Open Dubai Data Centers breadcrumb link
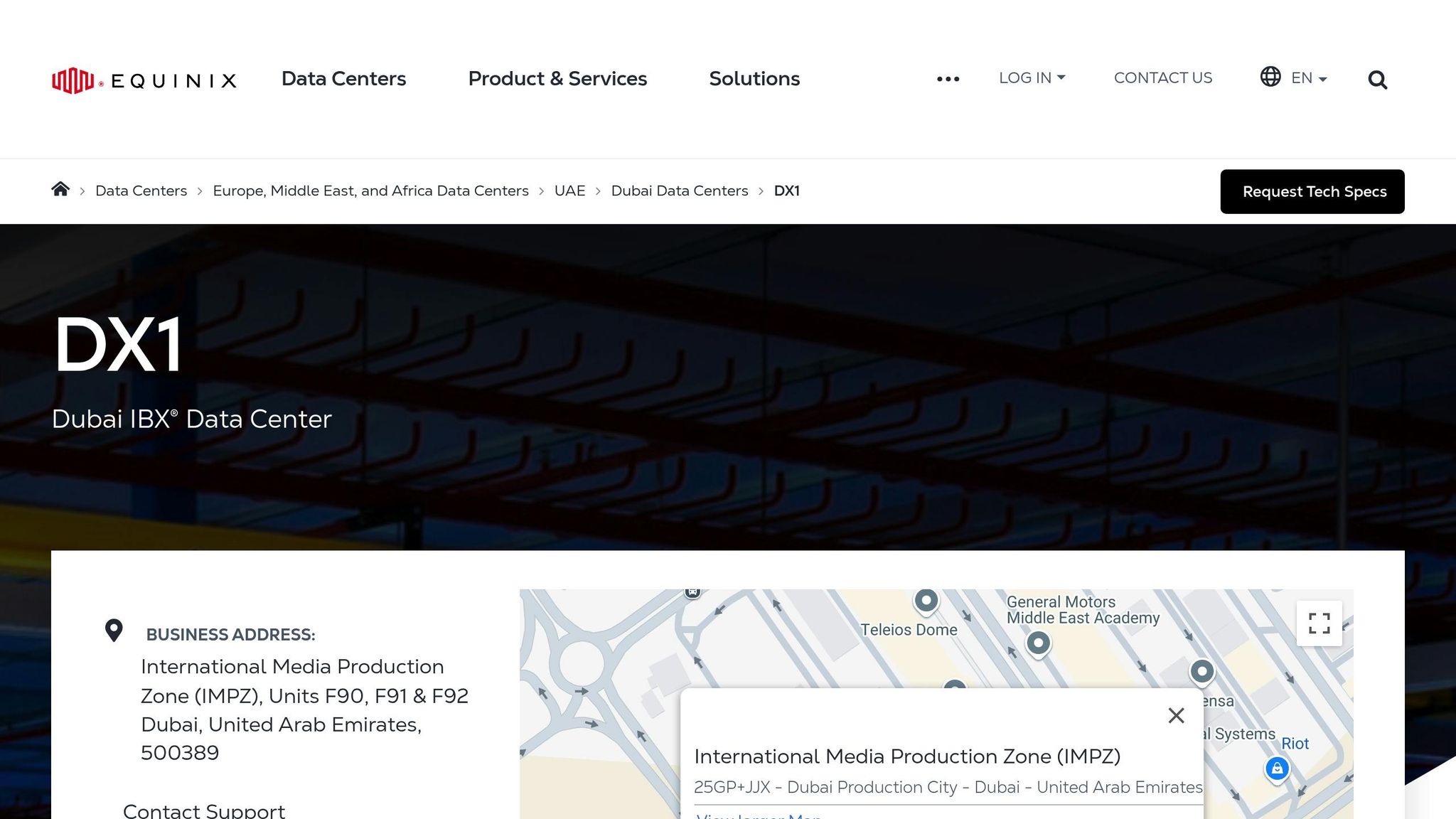This screenshot has height=819, width=1456. [680, 191]
